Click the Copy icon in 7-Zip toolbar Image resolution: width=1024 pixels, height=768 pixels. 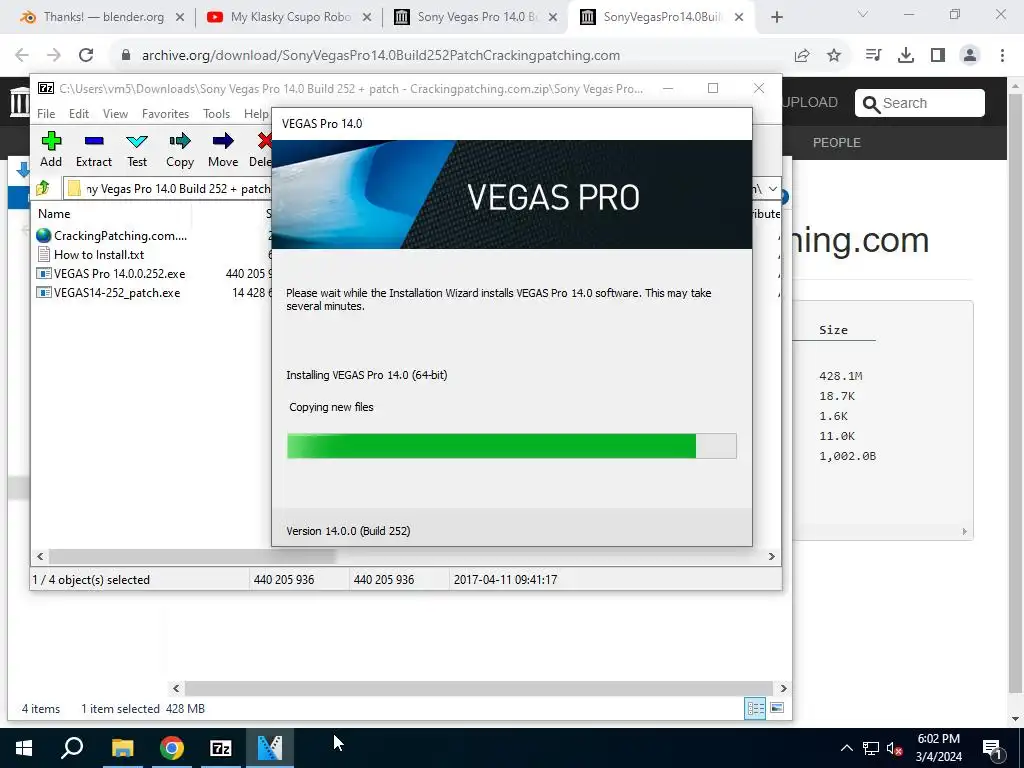click(180, 141)
